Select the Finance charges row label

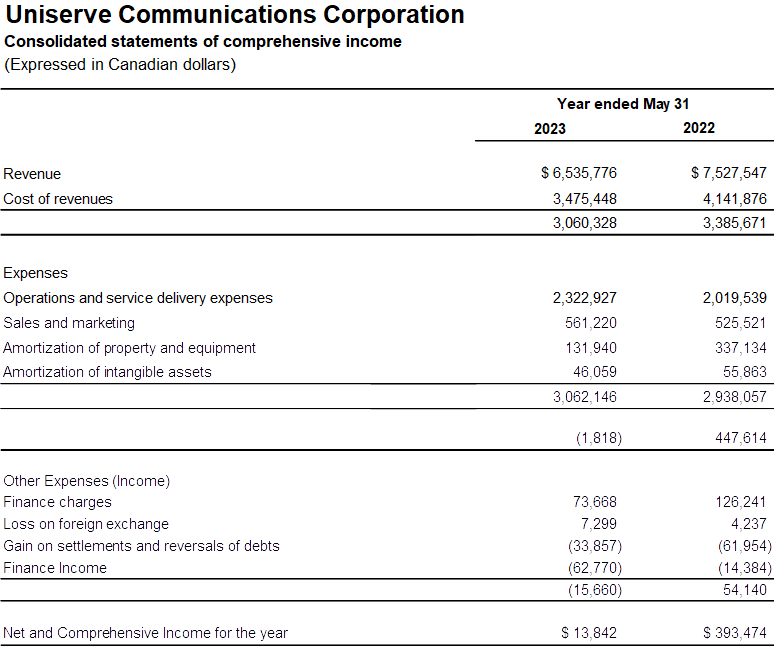(x=58, y=502)
